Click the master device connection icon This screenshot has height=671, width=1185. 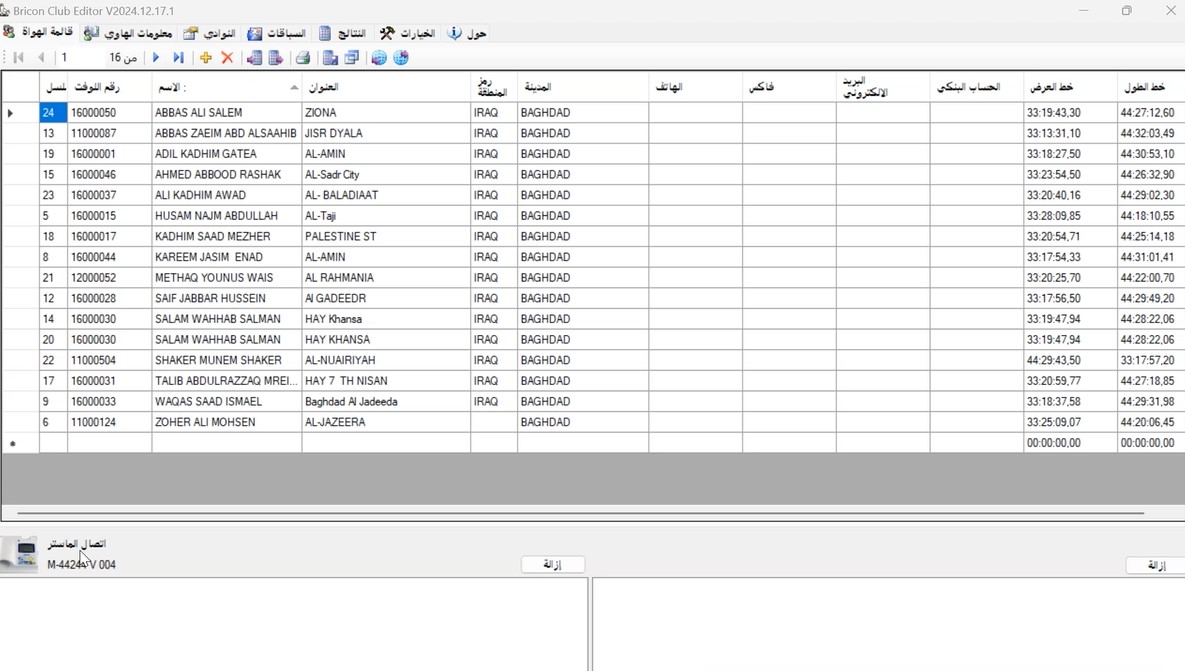(x=20, y=554)
